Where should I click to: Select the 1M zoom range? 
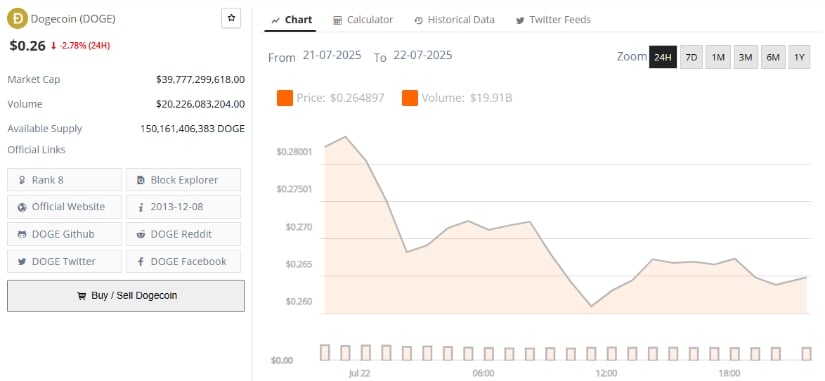pyautogui.click(x=718, y=57)
